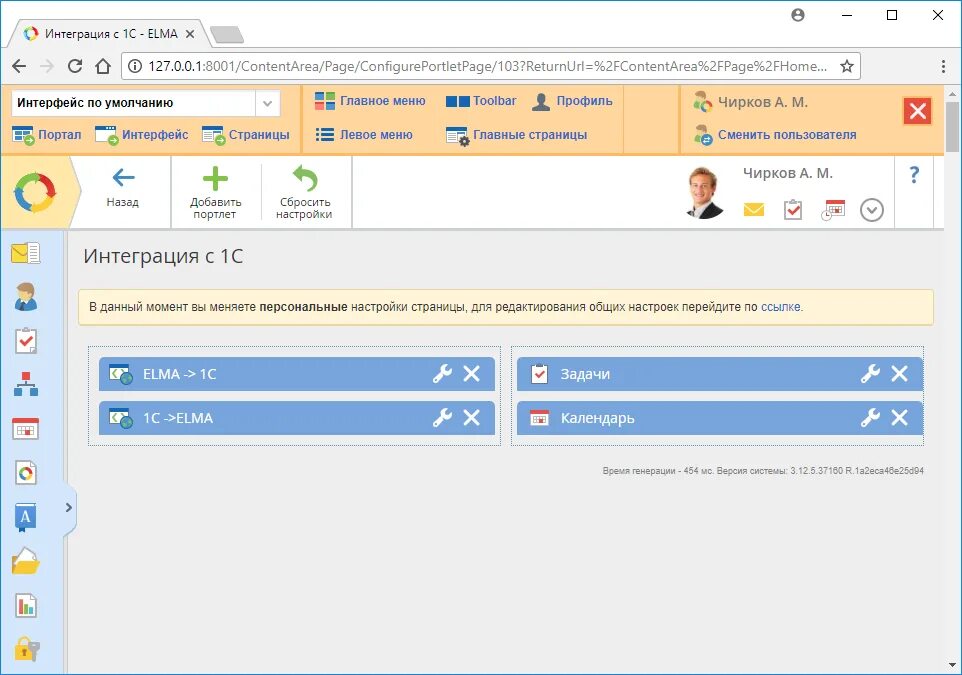Viewport: 962px width, 675px height.
Task: Click the site info icon in address bar
Action: (134, 66)
